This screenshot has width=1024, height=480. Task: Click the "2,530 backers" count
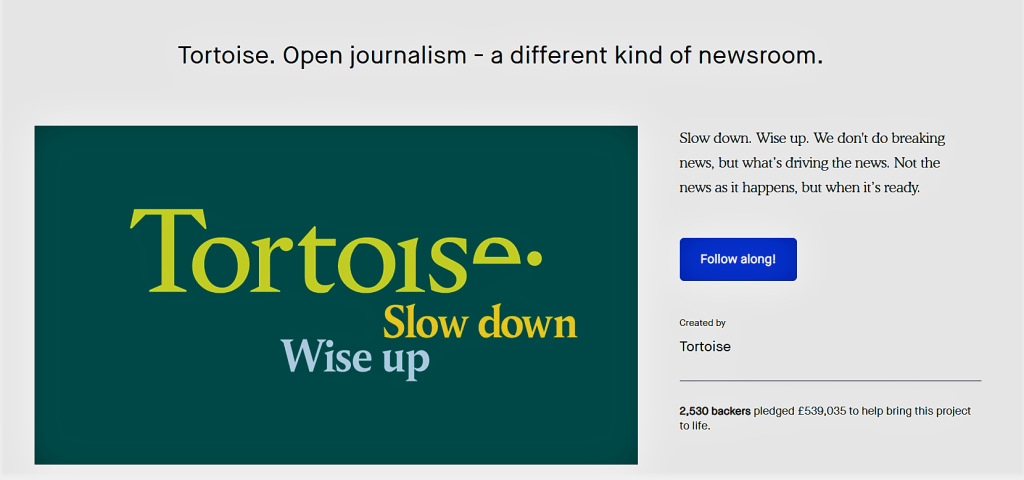coord(714,411)
